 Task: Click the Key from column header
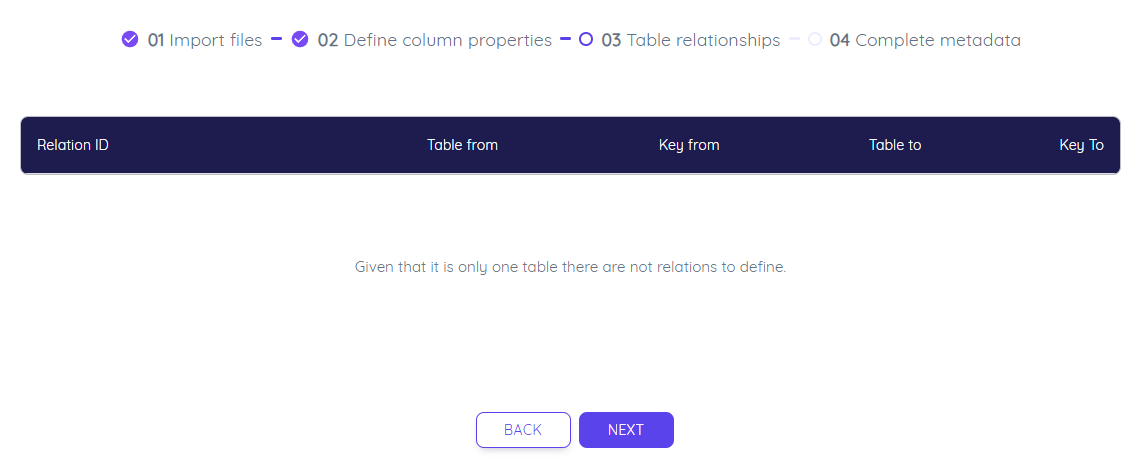point(689,145)
